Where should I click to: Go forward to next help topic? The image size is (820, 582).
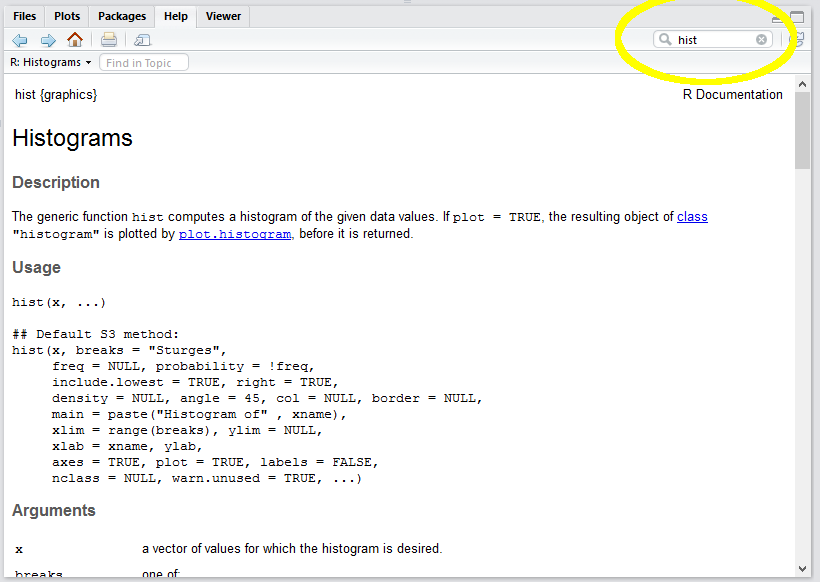click(47, 40)
